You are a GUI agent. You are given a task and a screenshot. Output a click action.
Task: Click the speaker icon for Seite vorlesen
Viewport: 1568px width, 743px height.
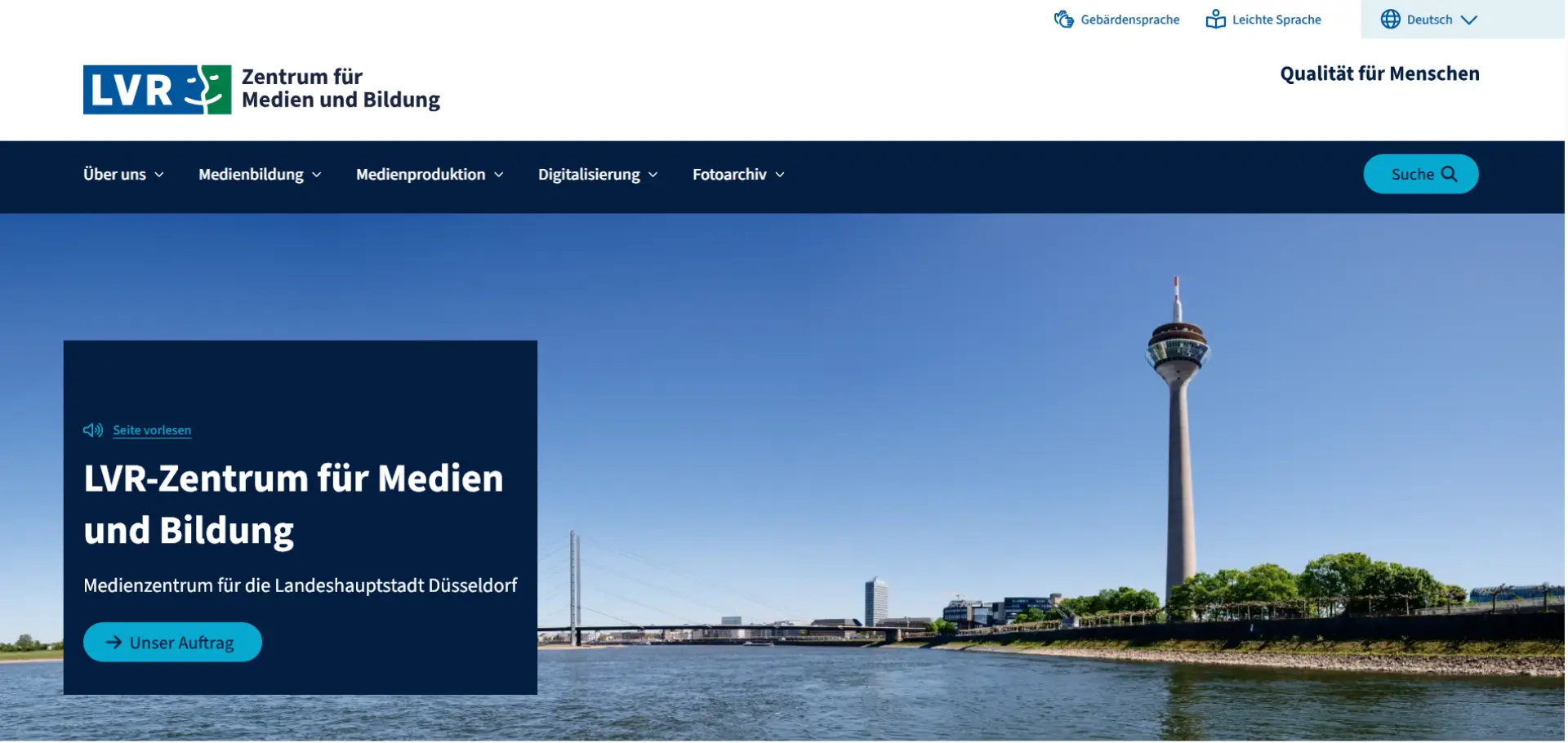click(x=93, y=429)
